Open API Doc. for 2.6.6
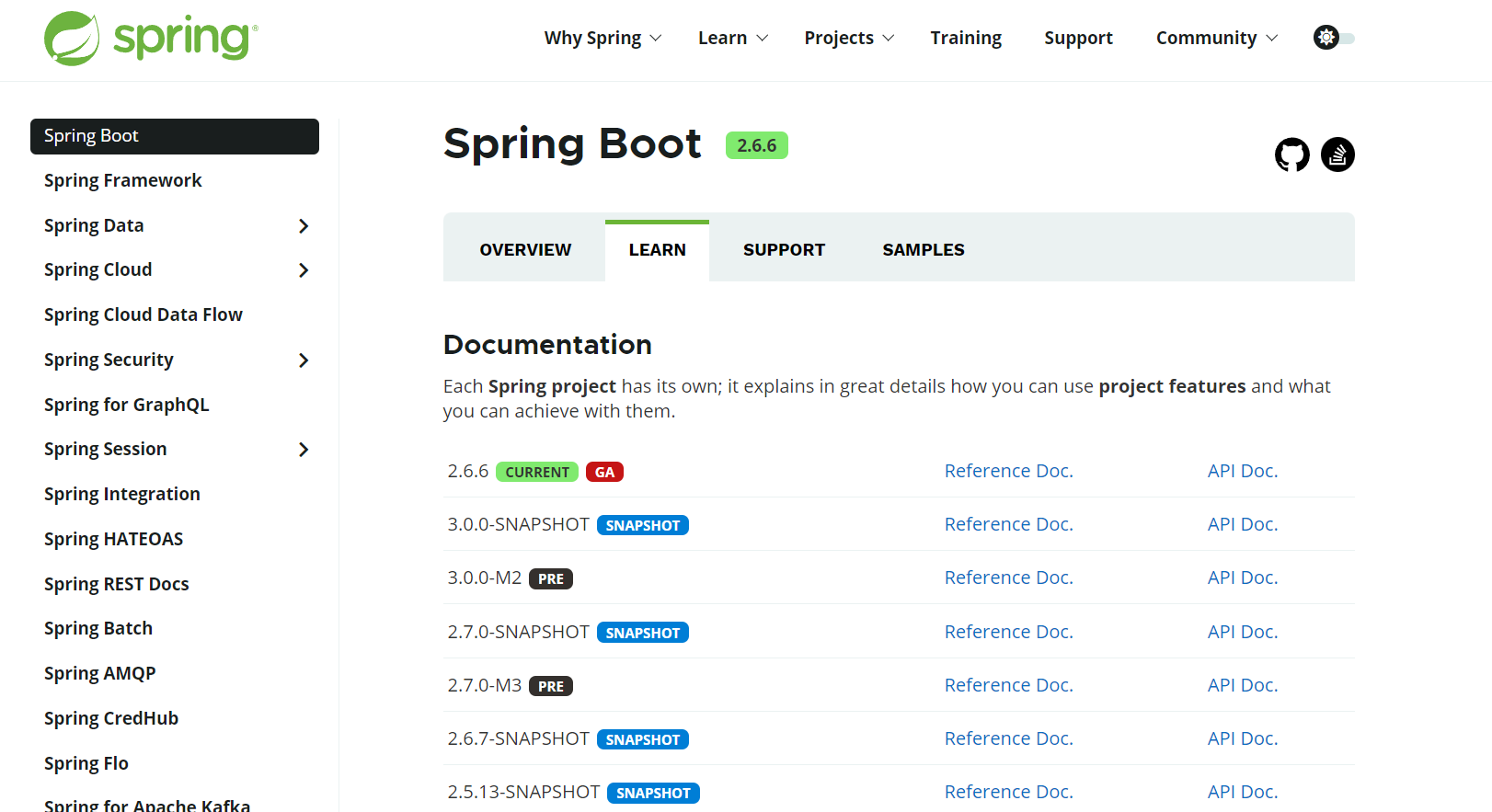The height and width of the screenshot is (812, 1492). click(x=1243, y=471)
